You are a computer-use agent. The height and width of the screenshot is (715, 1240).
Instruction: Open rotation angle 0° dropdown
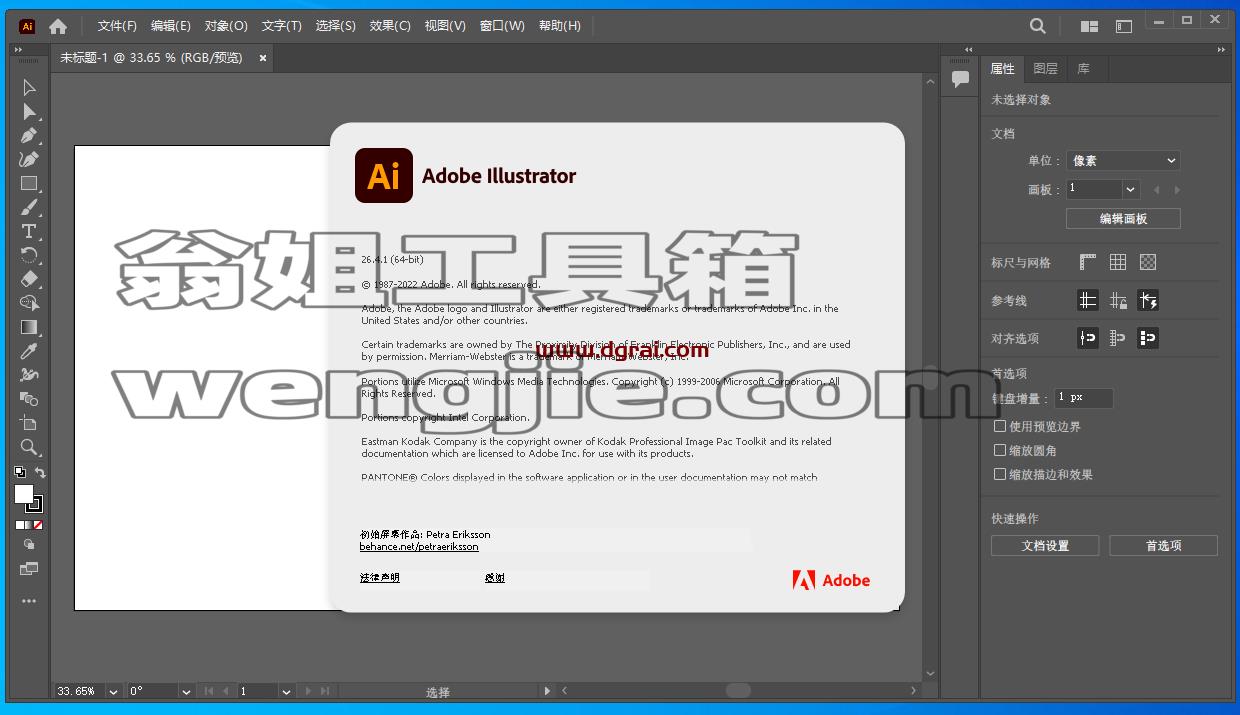[x=186, y=691]
